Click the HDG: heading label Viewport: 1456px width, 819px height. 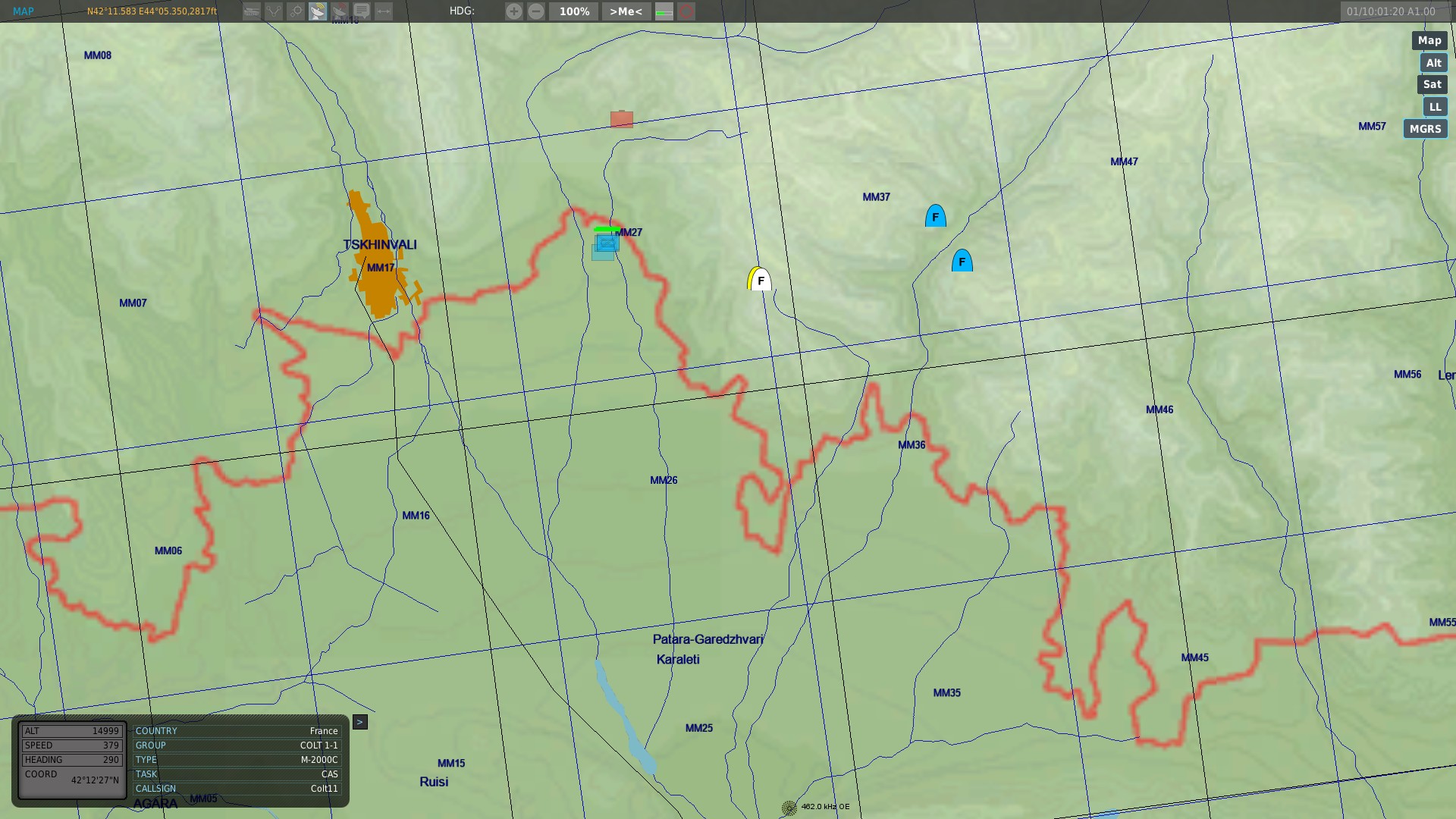point(462,11)
